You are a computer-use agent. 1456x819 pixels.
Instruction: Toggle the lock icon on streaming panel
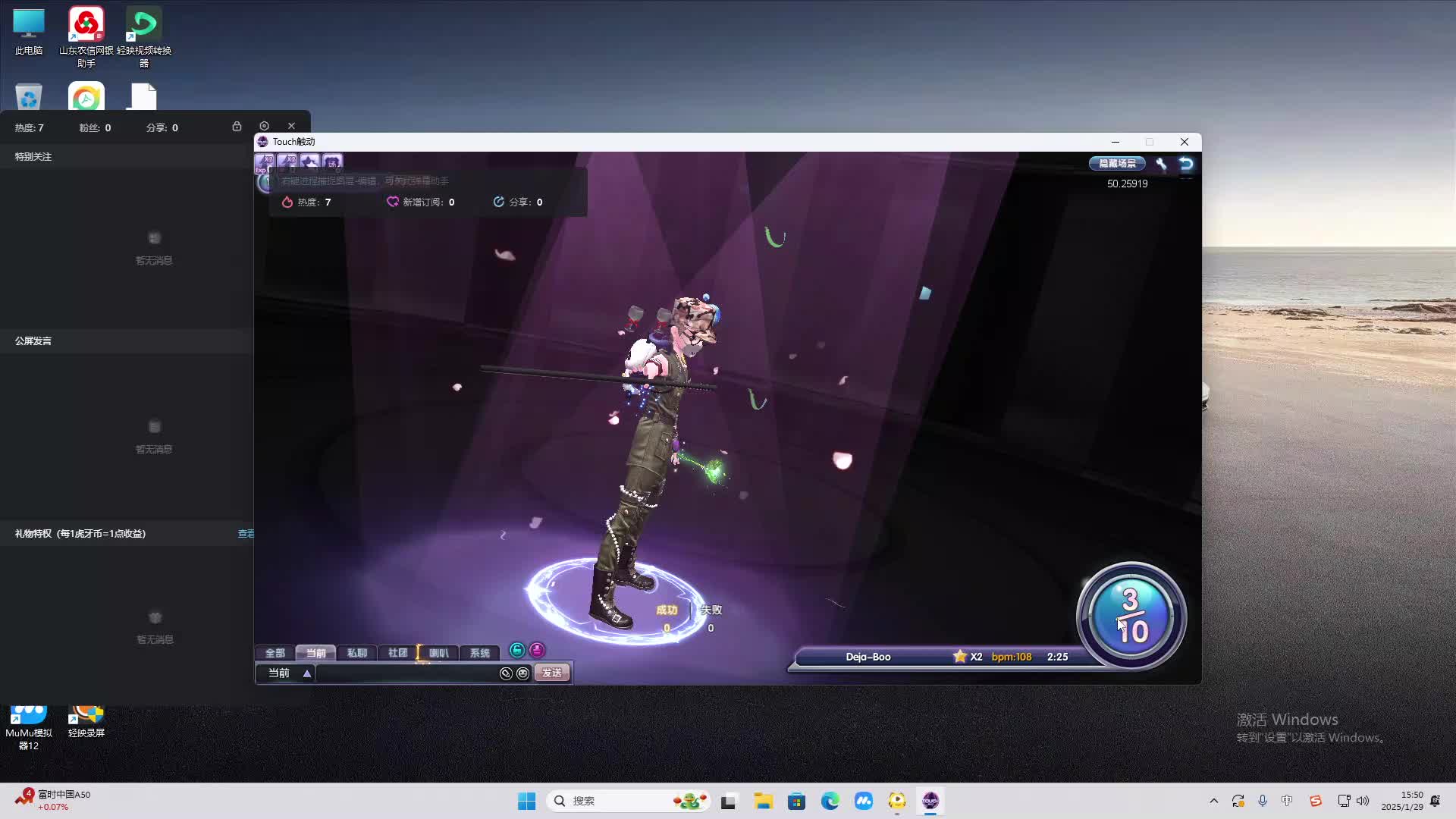(x=237, y=127)
